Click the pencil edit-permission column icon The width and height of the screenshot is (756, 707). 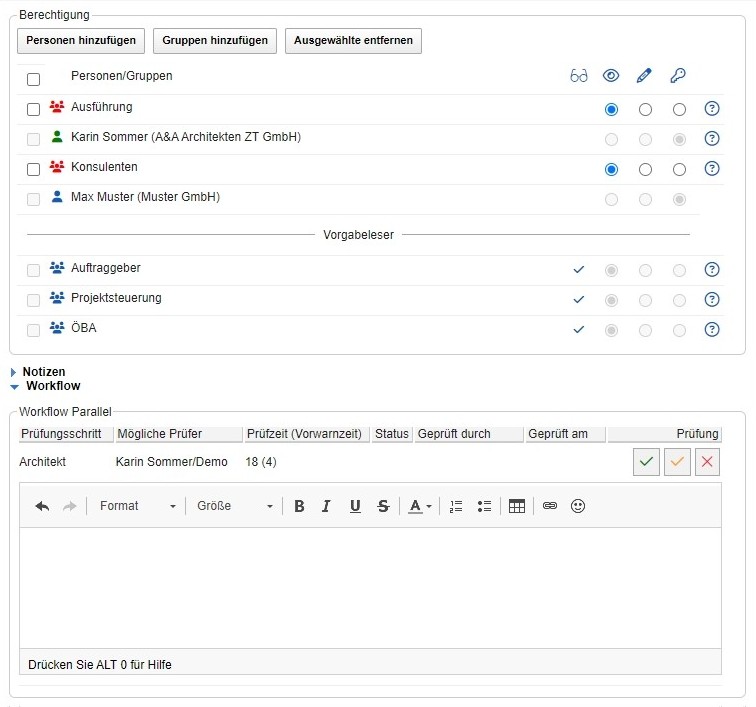pos(644,76)
